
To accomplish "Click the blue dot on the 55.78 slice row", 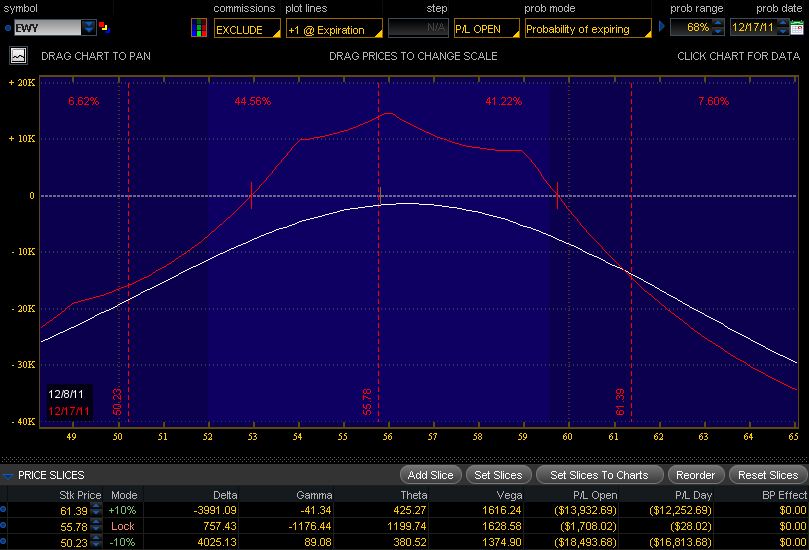I will (x=3, y=526).
